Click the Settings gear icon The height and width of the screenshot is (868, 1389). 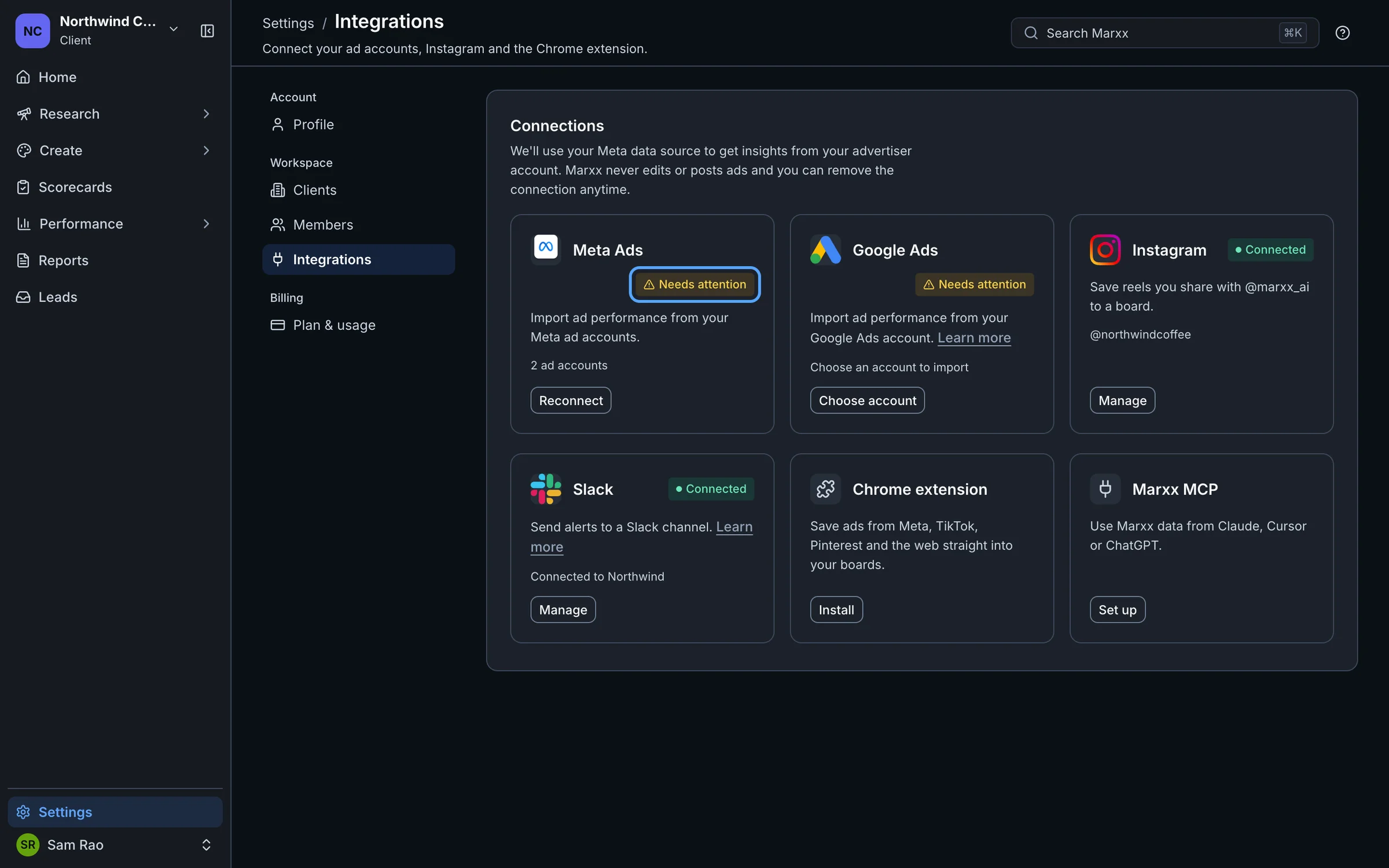pos(23,812)
